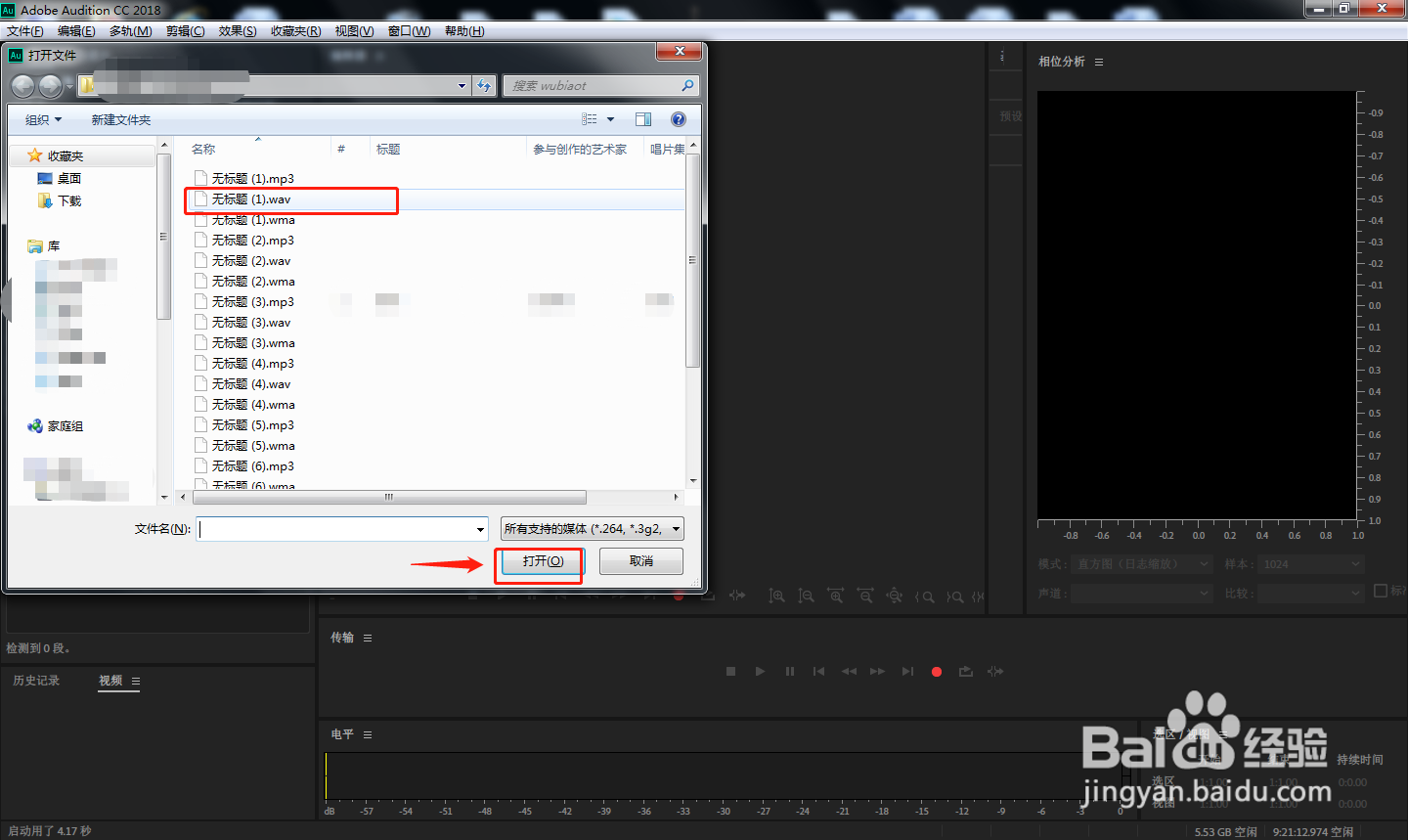Screen dimensions: 1408x840
Task: Click the Back arrow in the file dialog
Action: pos(22,86)
